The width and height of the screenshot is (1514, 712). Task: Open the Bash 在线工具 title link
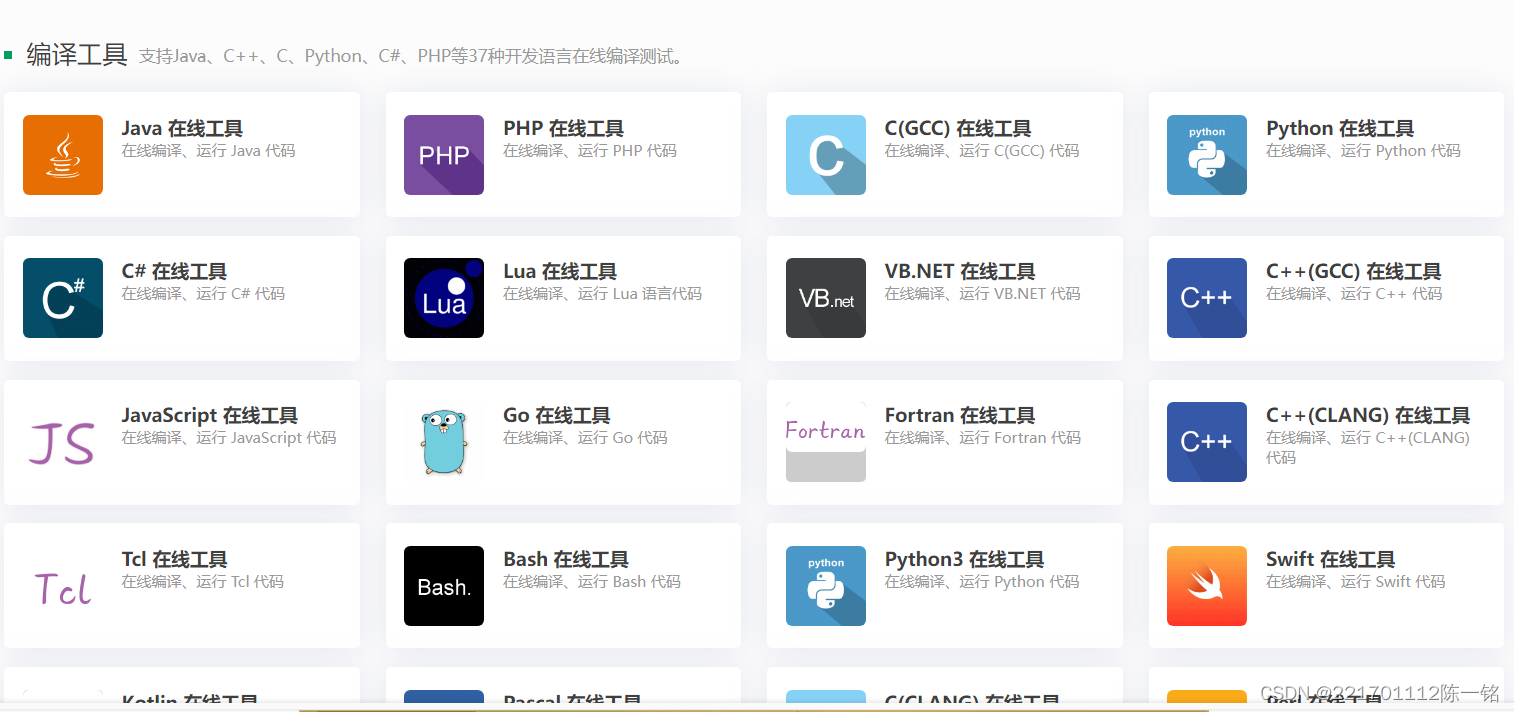tap(566, 559)
